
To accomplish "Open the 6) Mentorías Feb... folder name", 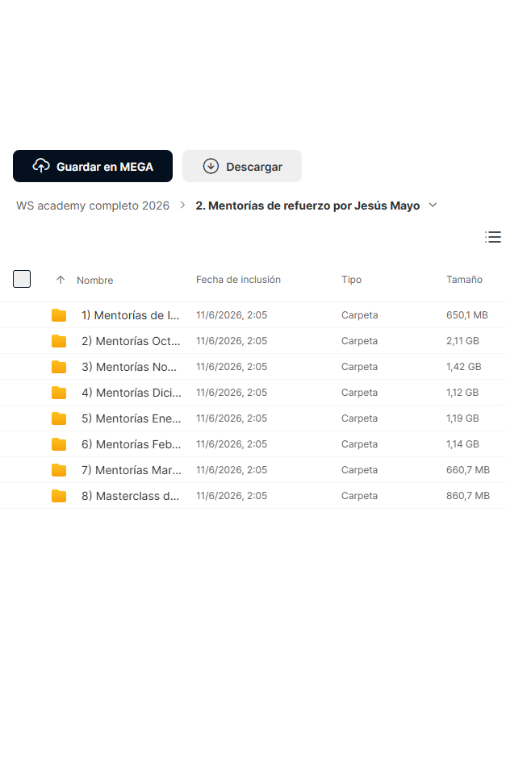I will 131,444.
